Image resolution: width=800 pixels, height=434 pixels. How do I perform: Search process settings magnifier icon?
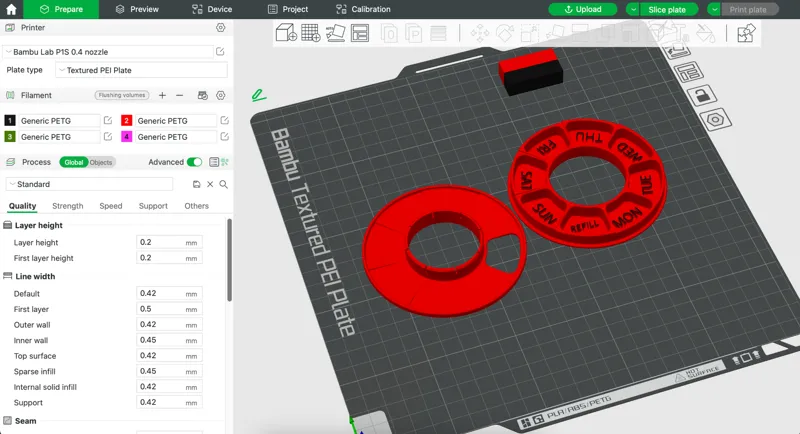tap(223, 184)
